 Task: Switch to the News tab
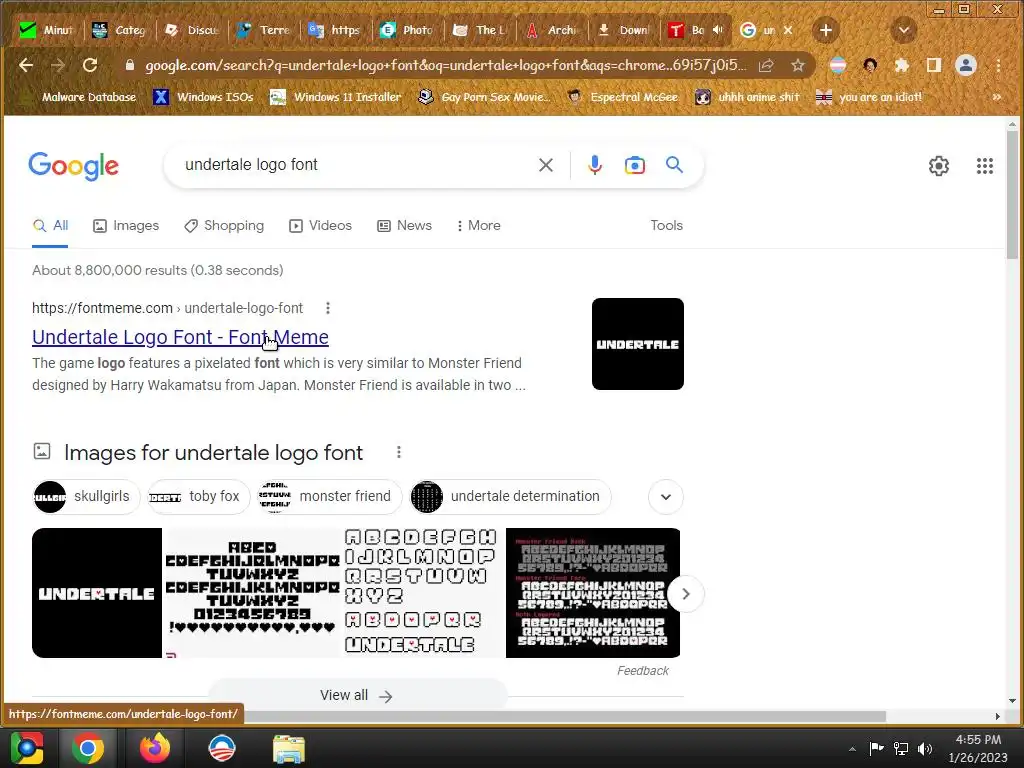coord(405,225)
